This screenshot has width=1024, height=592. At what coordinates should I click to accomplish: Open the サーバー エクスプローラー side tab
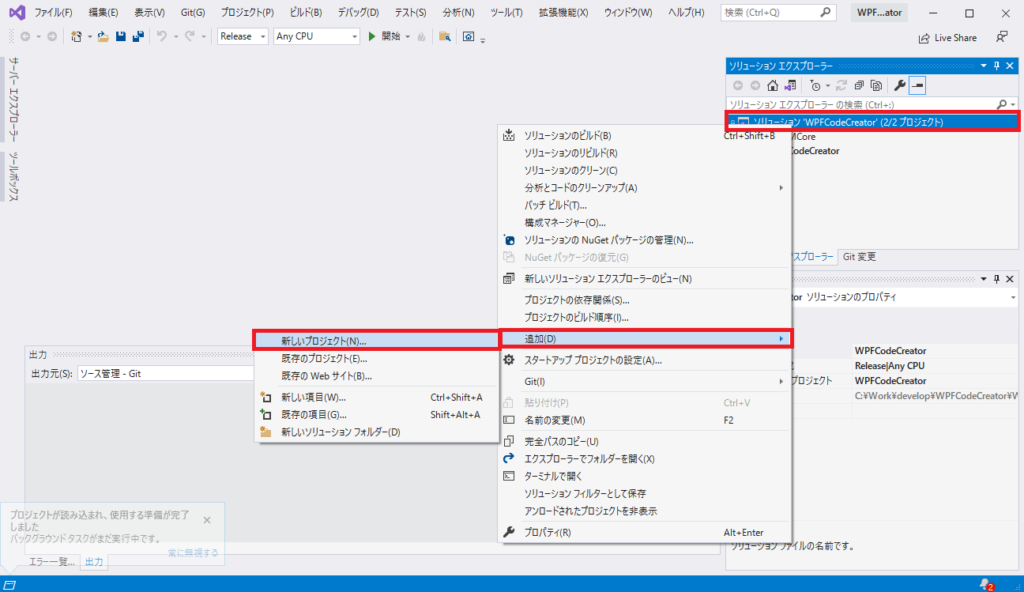13,100
